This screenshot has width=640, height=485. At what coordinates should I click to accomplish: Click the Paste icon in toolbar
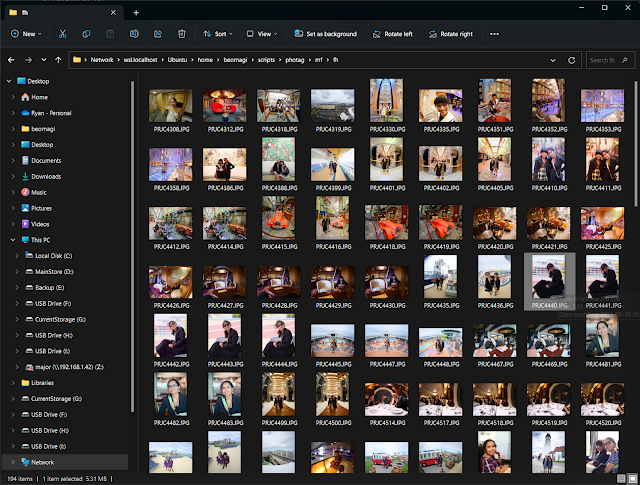[x=110, y=34]
